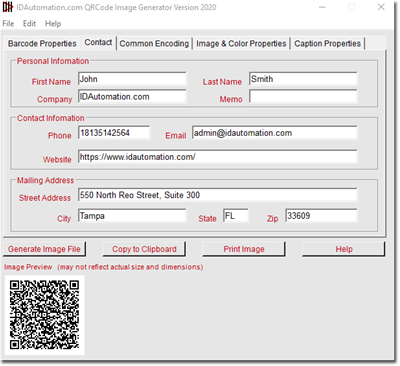Image resolution: width=400 pixels, height=366 pixels.
Task: Click the Website field with idautomation URL
Action: (x=218, y=157)
